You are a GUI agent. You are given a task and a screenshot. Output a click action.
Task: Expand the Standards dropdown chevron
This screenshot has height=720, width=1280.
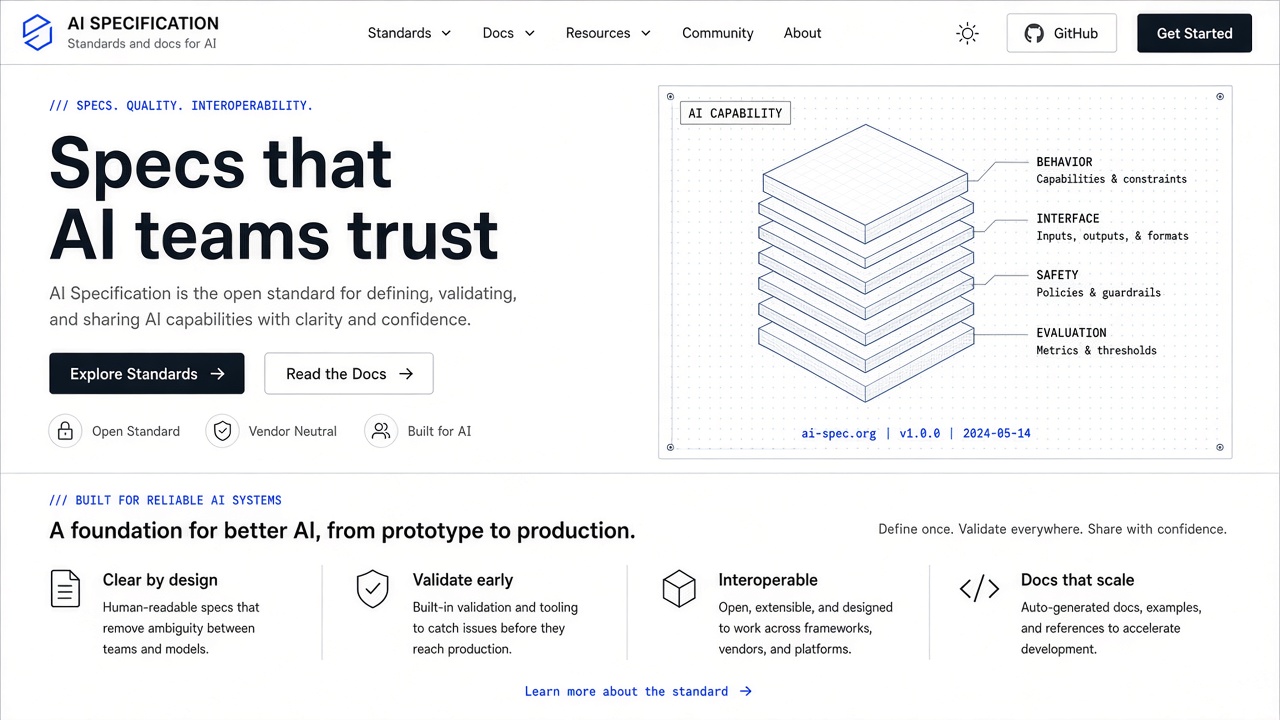pos(446,33)
